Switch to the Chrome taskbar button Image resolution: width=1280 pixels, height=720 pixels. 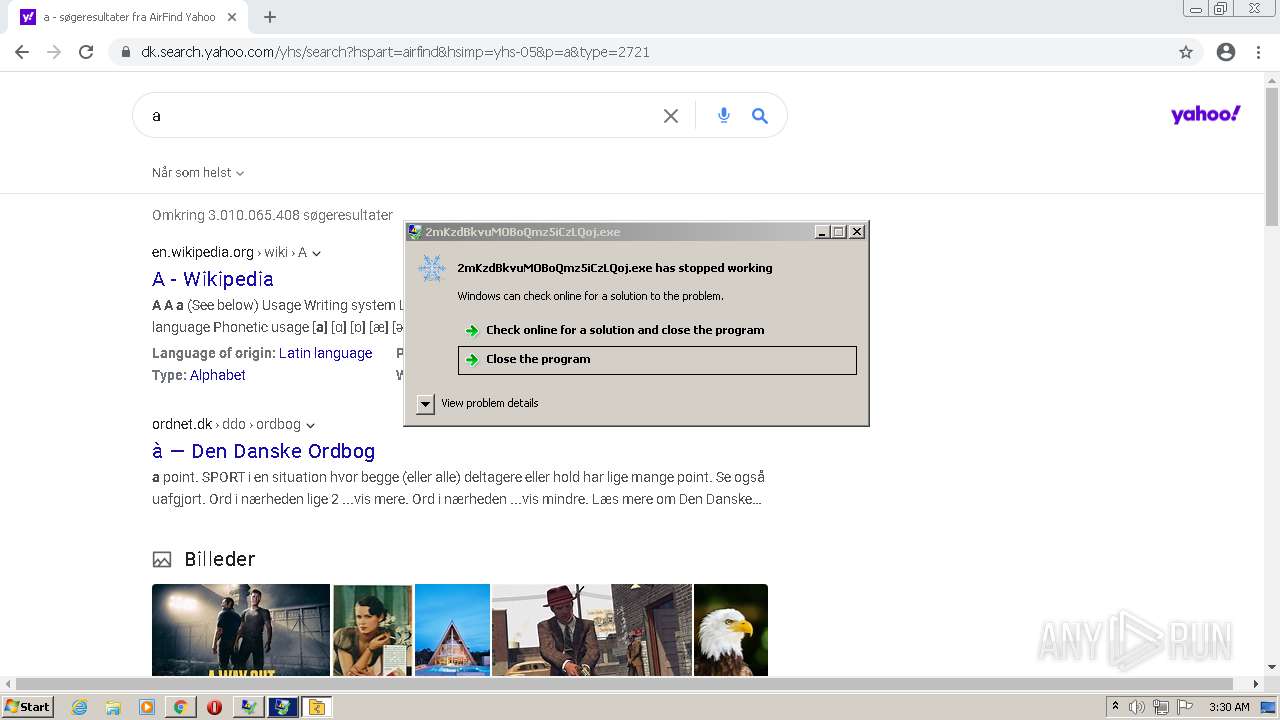pyautogui.click(x=180, y=707)
